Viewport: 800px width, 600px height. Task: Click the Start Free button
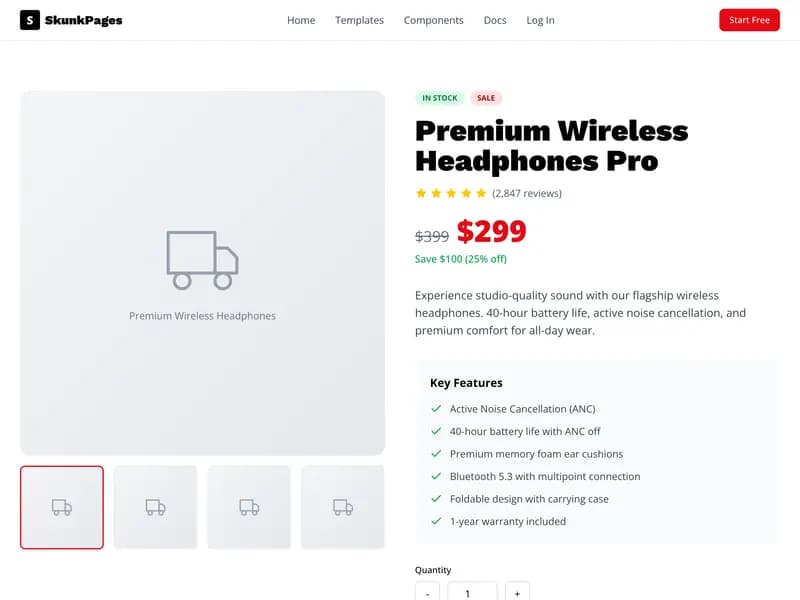[x=749, y=19]
